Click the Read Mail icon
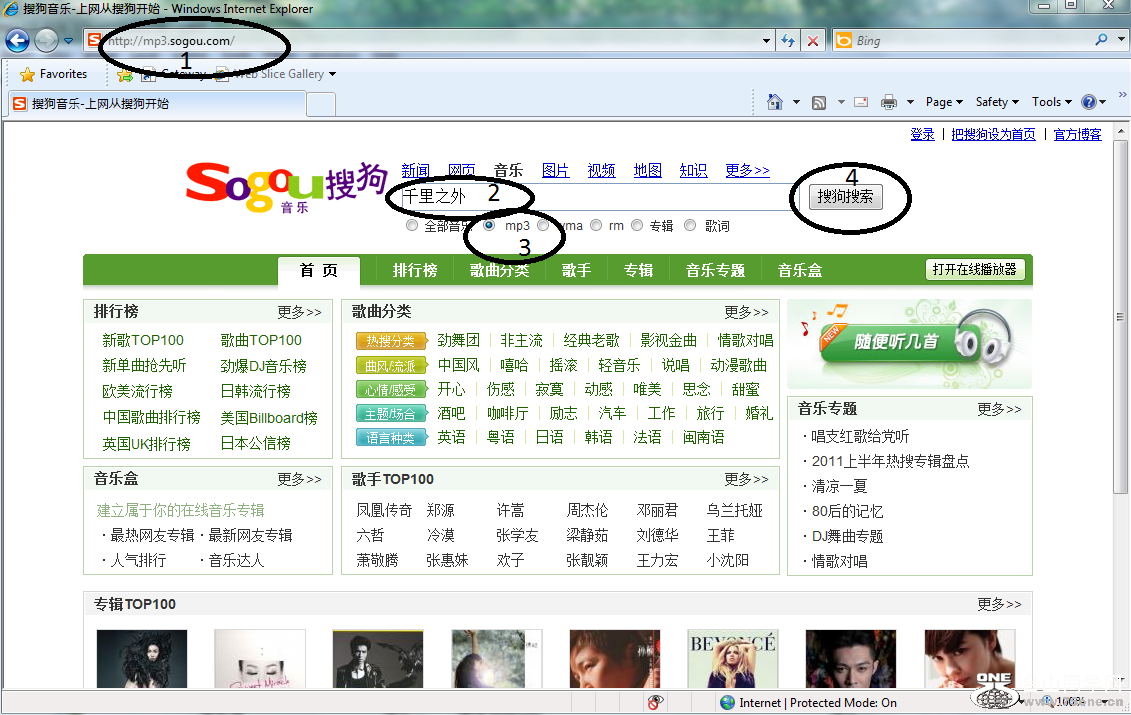The image size is (1131, 715). (861, 102)
